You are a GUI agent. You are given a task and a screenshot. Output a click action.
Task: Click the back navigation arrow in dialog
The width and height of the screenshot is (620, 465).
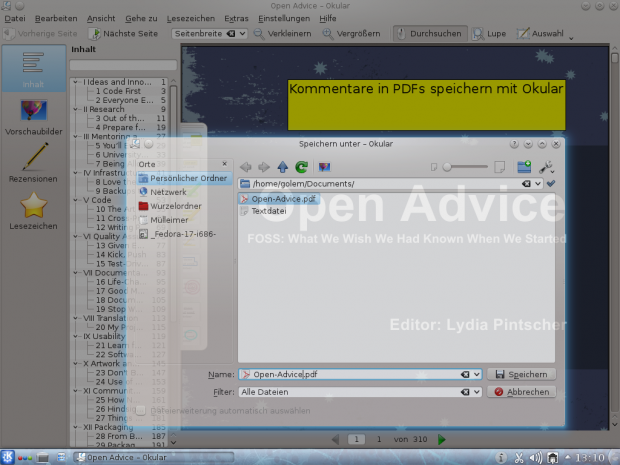point(246,167)
